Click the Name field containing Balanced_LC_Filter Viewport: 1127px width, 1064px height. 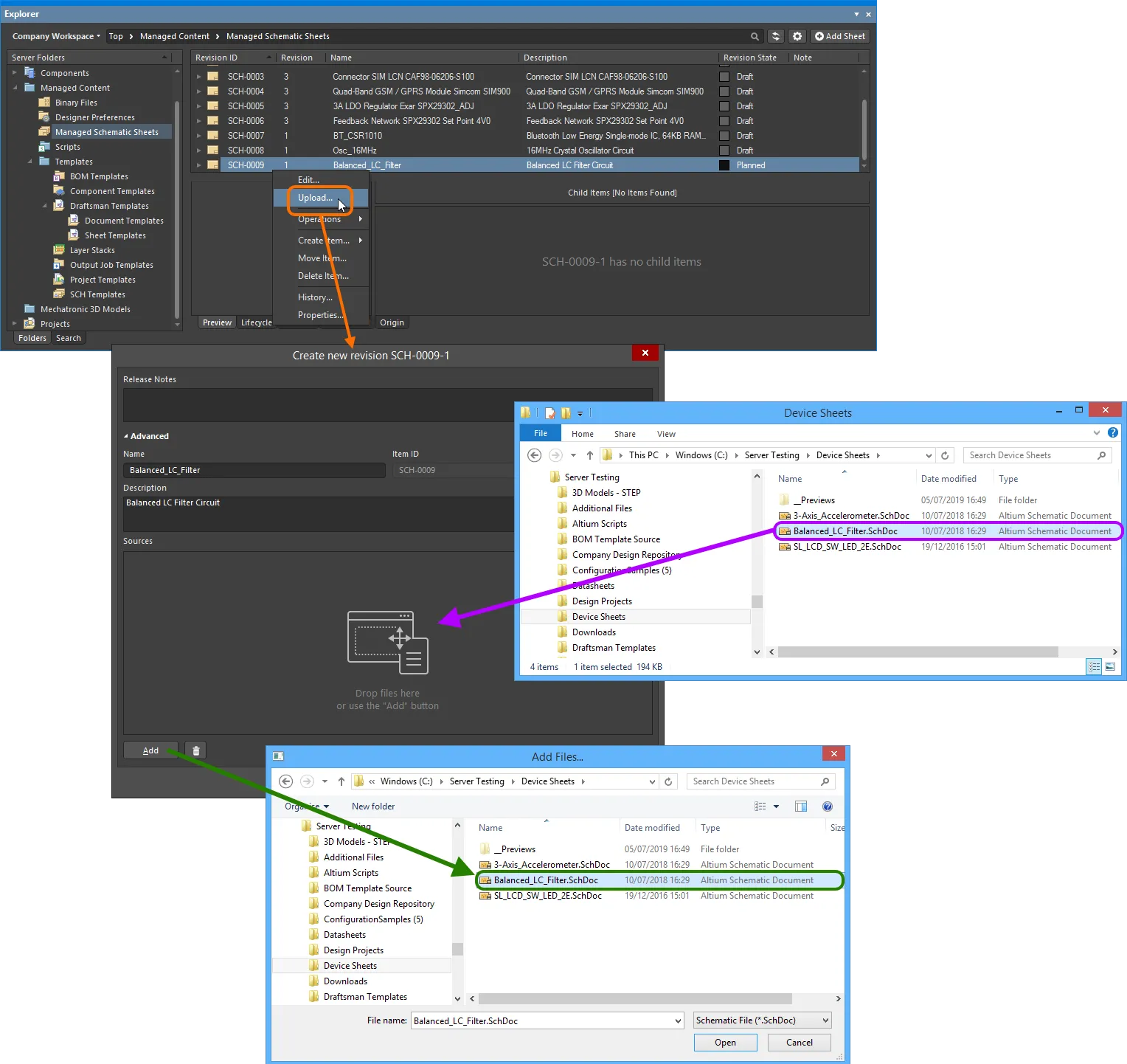[254, 470]
